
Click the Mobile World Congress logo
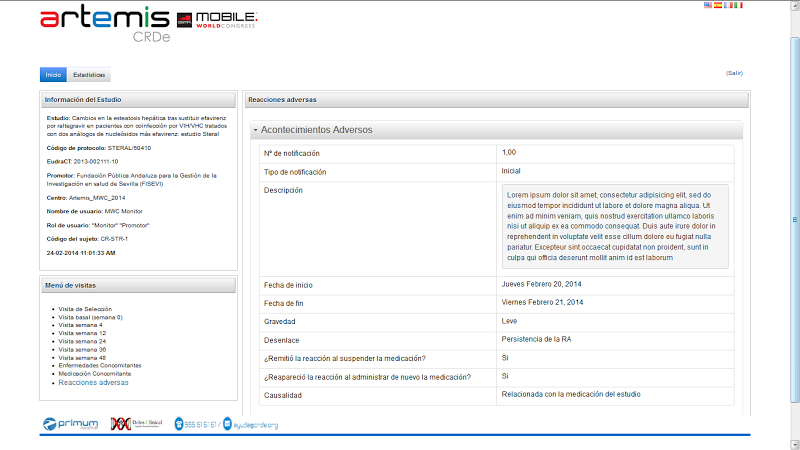pyautogui.click(x=217, y=20)
